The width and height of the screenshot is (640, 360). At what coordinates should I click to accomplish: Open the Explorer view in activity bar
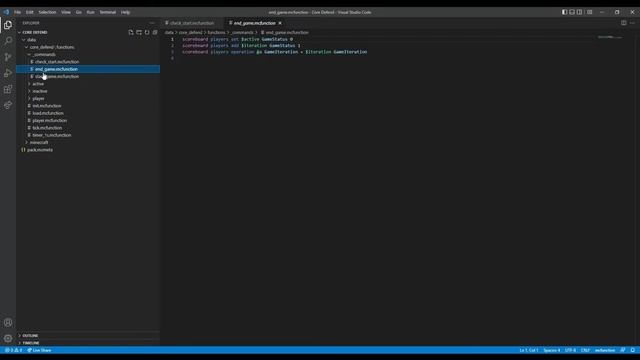point(8,25)
